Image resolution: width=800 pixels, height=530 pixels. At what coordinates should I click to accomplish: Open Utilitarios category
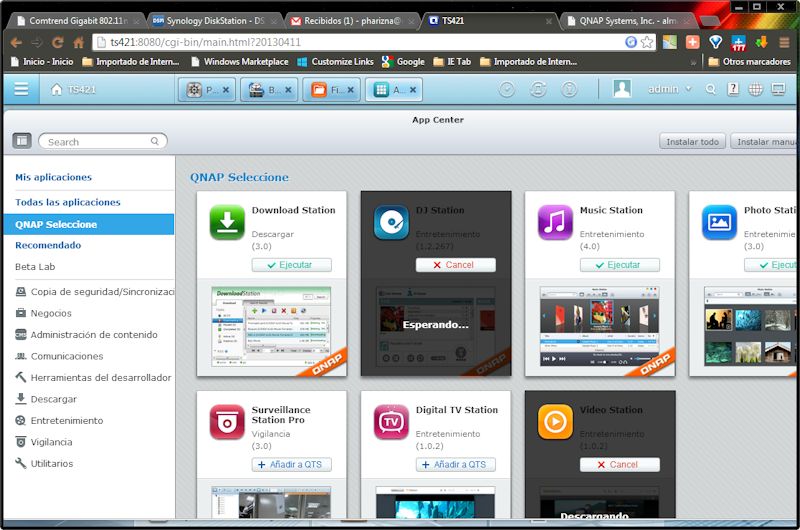44,463
